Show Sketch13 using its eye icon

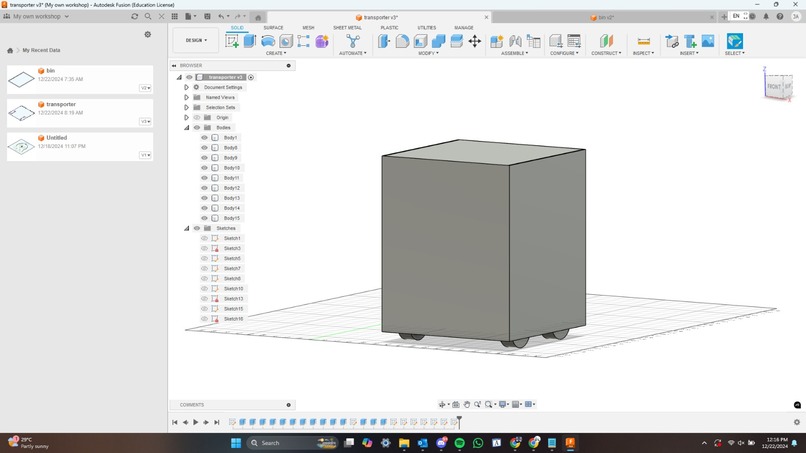[x=204, y=299]
